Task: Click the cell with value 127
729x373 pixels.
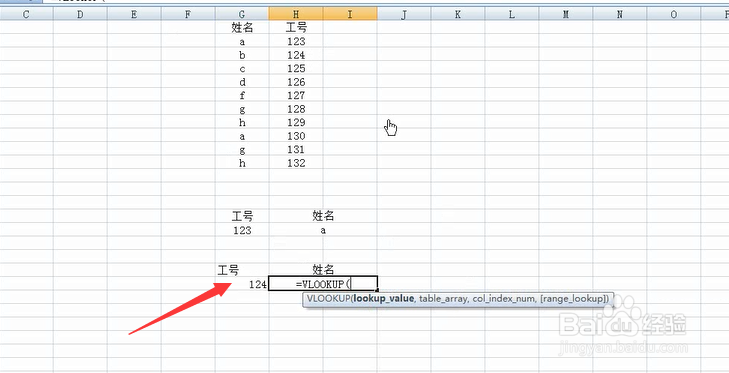Action: point(296,96)
